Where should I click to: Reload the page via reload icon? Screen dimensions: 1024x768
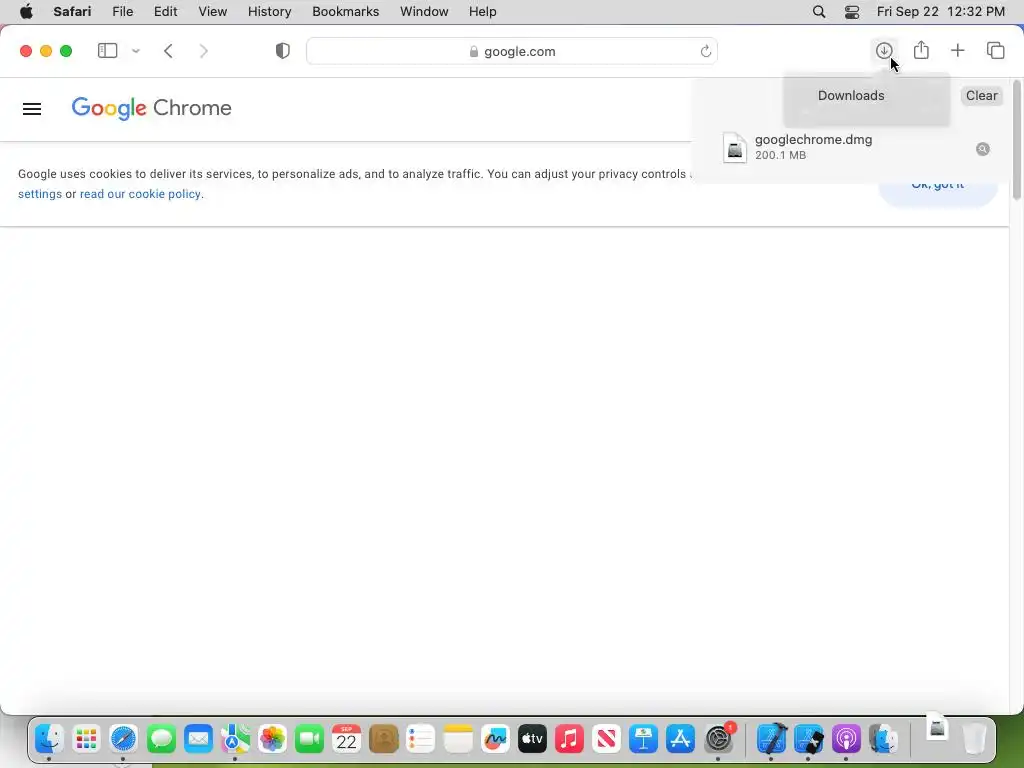click(705, 51)
